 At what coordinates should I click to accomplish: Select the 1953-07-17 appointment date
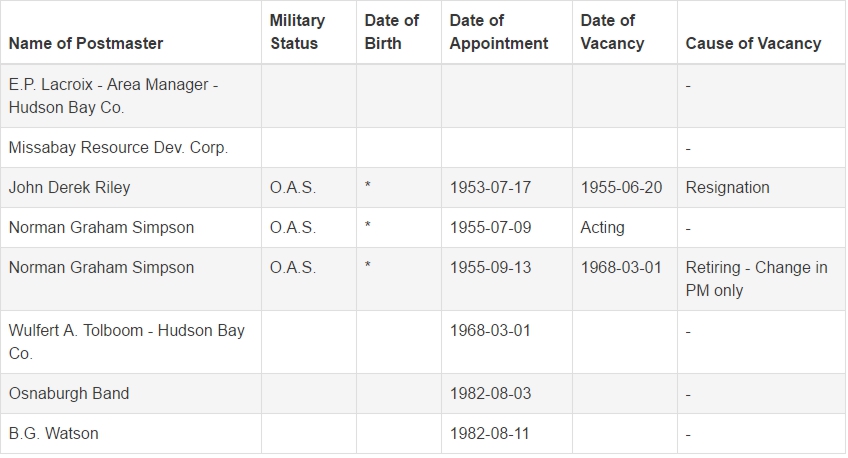tap(490, 188)
